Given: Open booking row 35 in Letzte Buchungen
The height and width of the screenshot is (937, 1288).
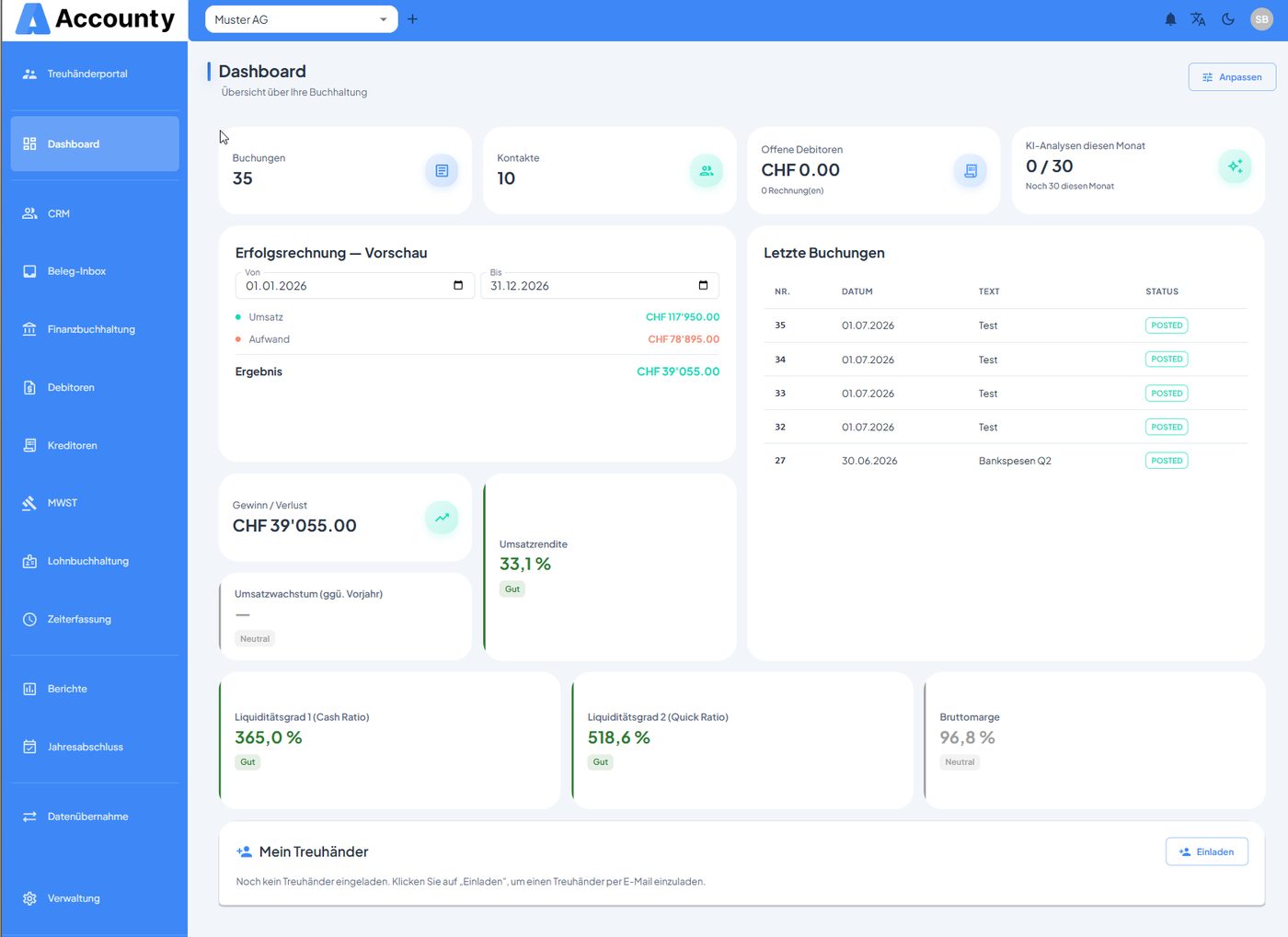Looking at the screenshot, I should (1006, 326).
